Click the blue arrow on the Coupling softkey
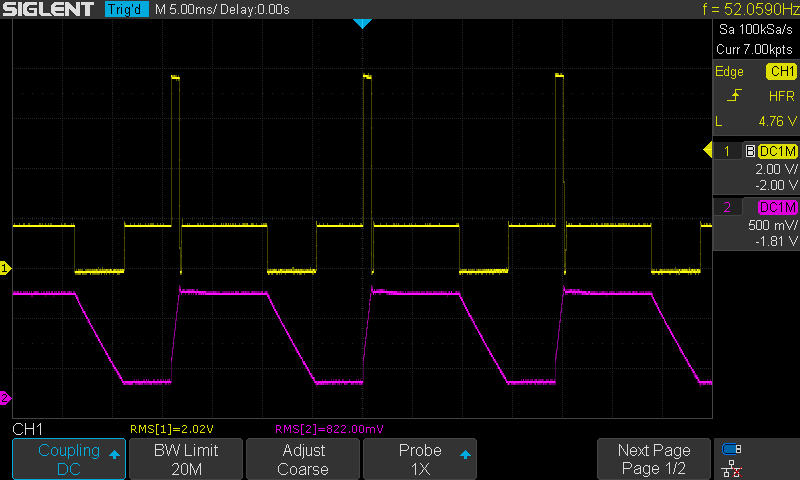 tap(114, 454)
